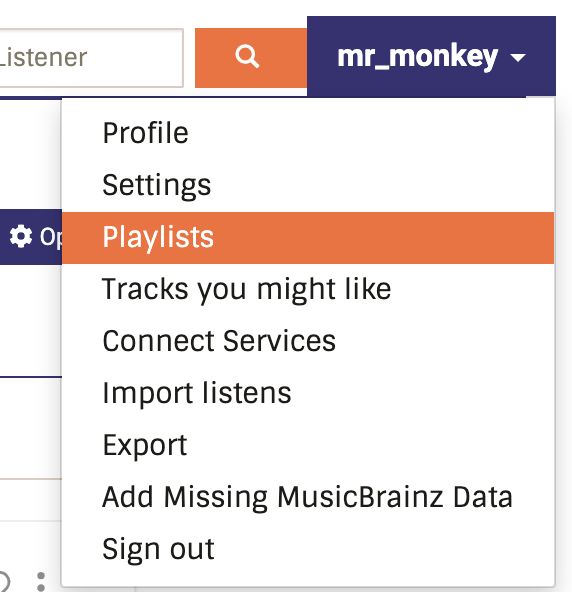Click the partially hidden Options button
The image size is (572, 592).
(x=31, y=237)
